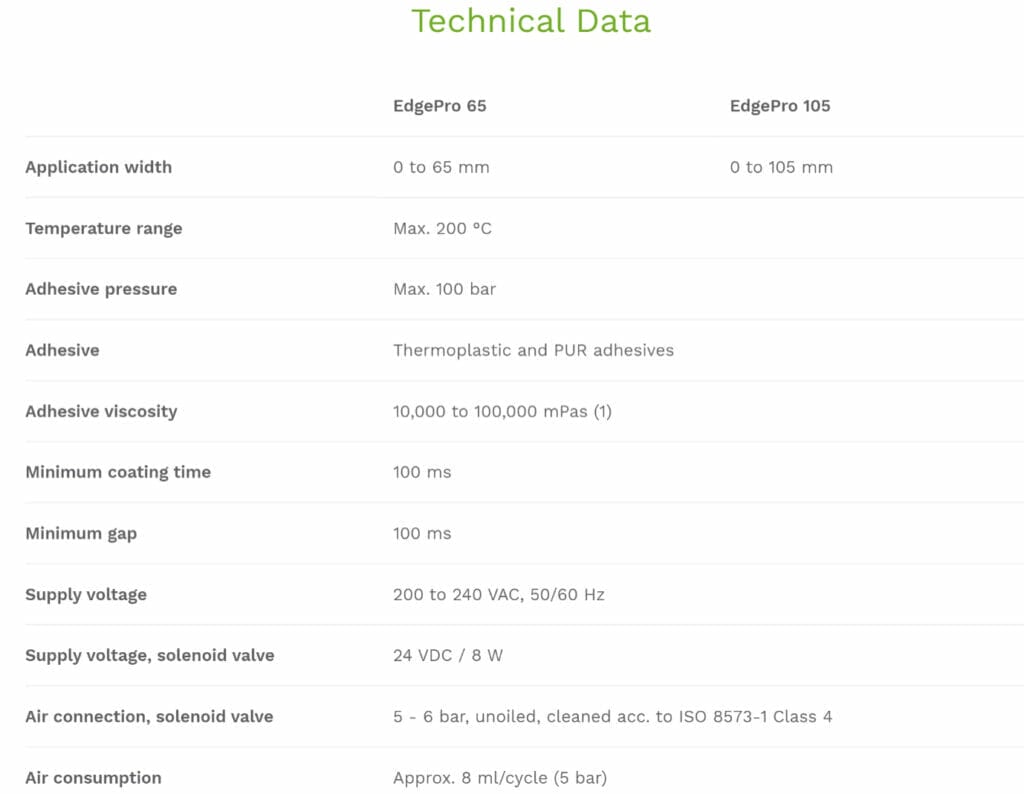Click the Max. 100 bar value
The width and height of the screenshot is (1024, 794).
444,289
